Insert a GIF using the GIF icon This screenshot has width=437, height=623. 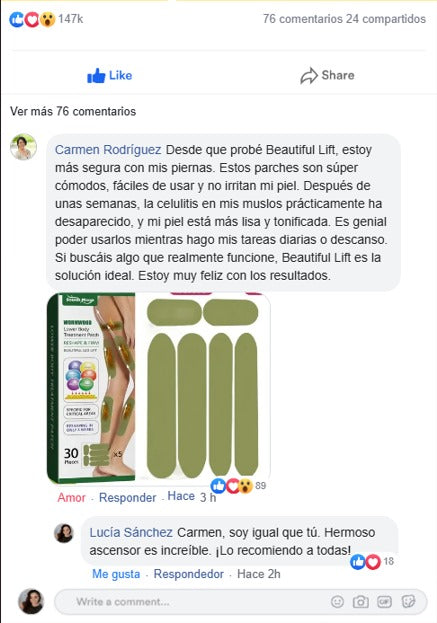click(x=384, y=602)
